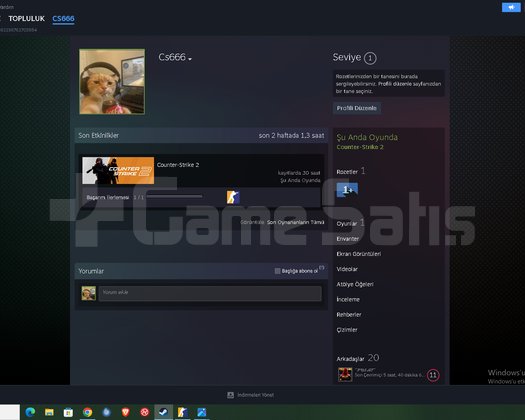The width and height of the screenshot is (525, 420).
Task: Click the blue 1+ community badge icon
Action: [347, 190]
